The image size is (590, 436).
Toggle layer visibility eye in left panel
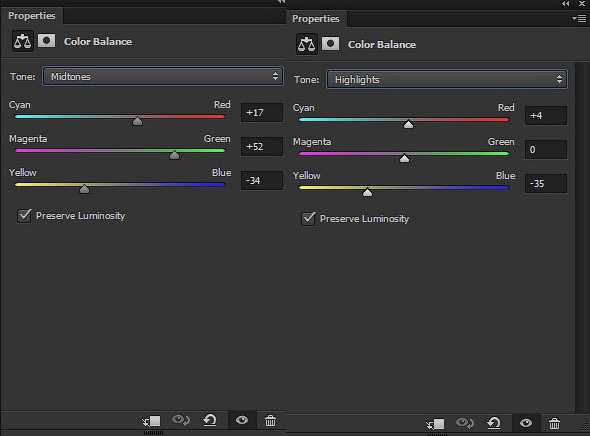(x=242, y=420)
